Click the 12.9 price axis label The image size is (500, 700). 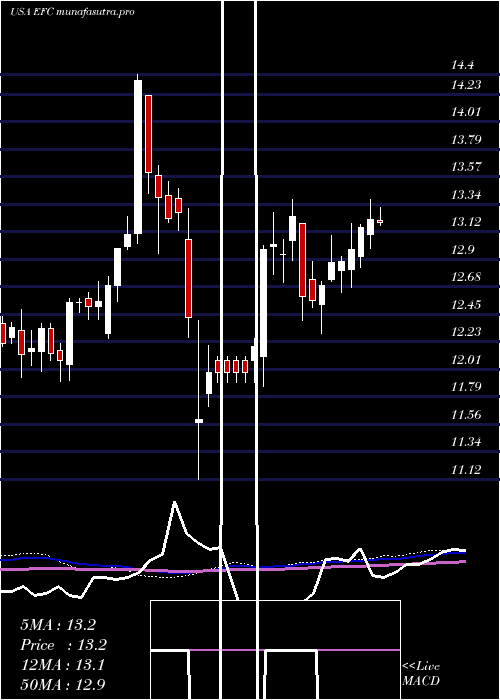coord(462,250)
